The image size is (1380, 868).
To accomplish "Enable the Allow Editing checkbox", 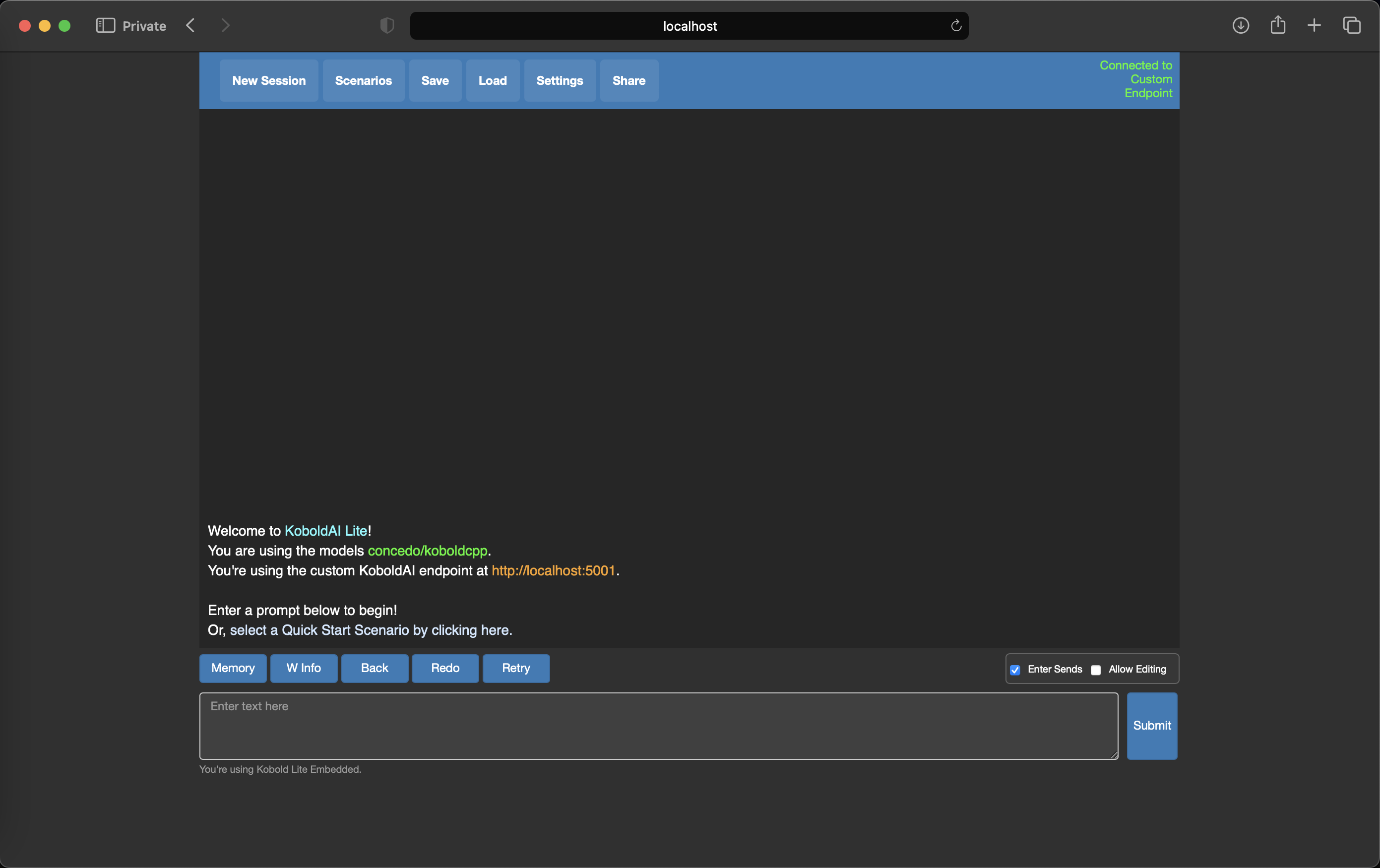I will pyautogui.click(x=1096, y=670).
